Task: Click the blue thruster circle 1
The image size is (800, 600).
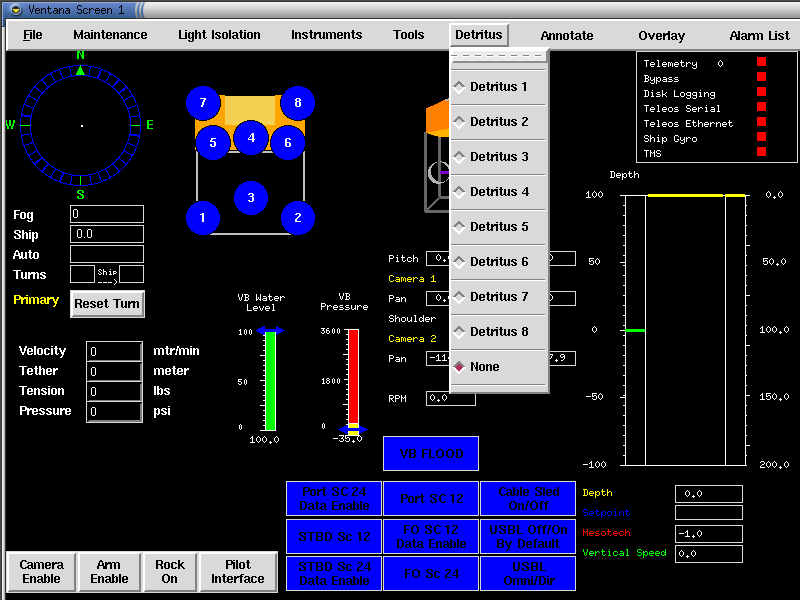Action: point(203,218)
